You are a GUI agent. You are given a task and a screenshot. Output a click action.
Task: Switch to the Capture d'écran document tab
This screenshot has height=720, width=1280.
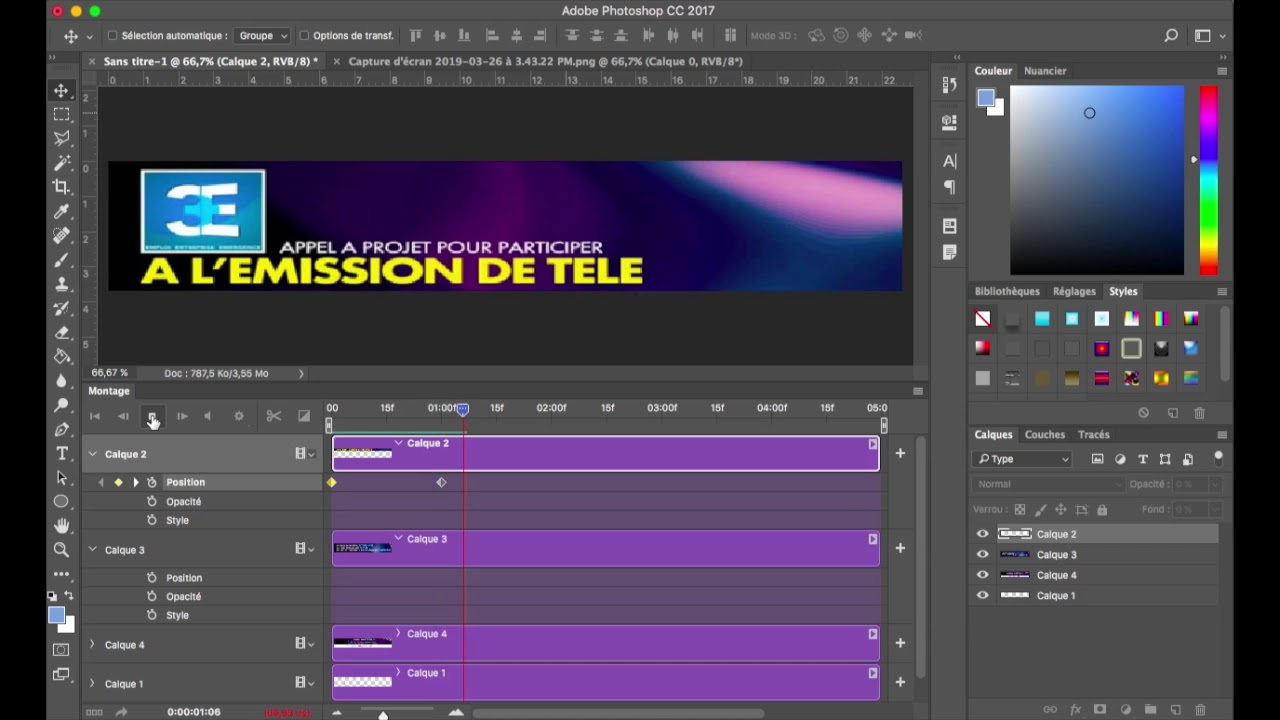click(546, 61)
